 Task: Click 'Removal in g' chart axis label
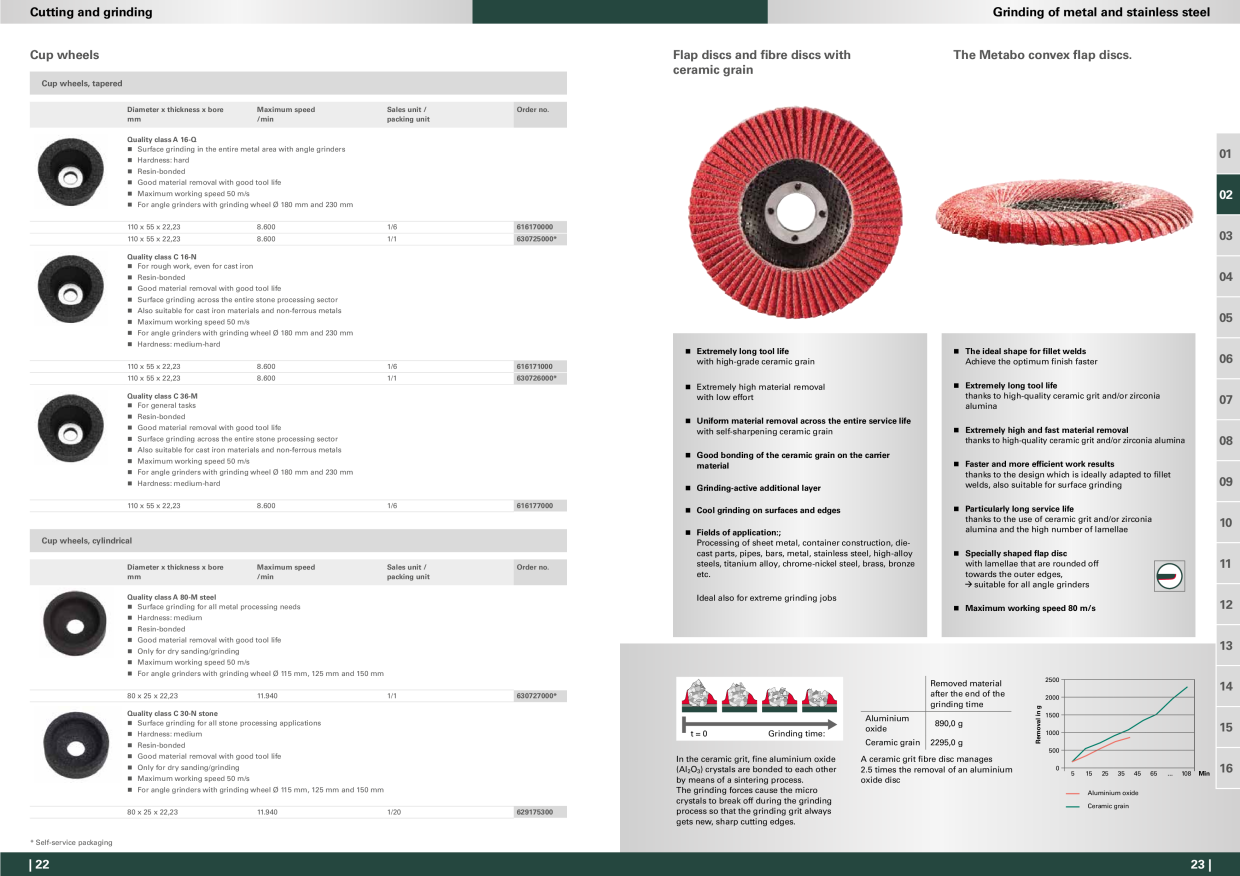point(1039,724)
